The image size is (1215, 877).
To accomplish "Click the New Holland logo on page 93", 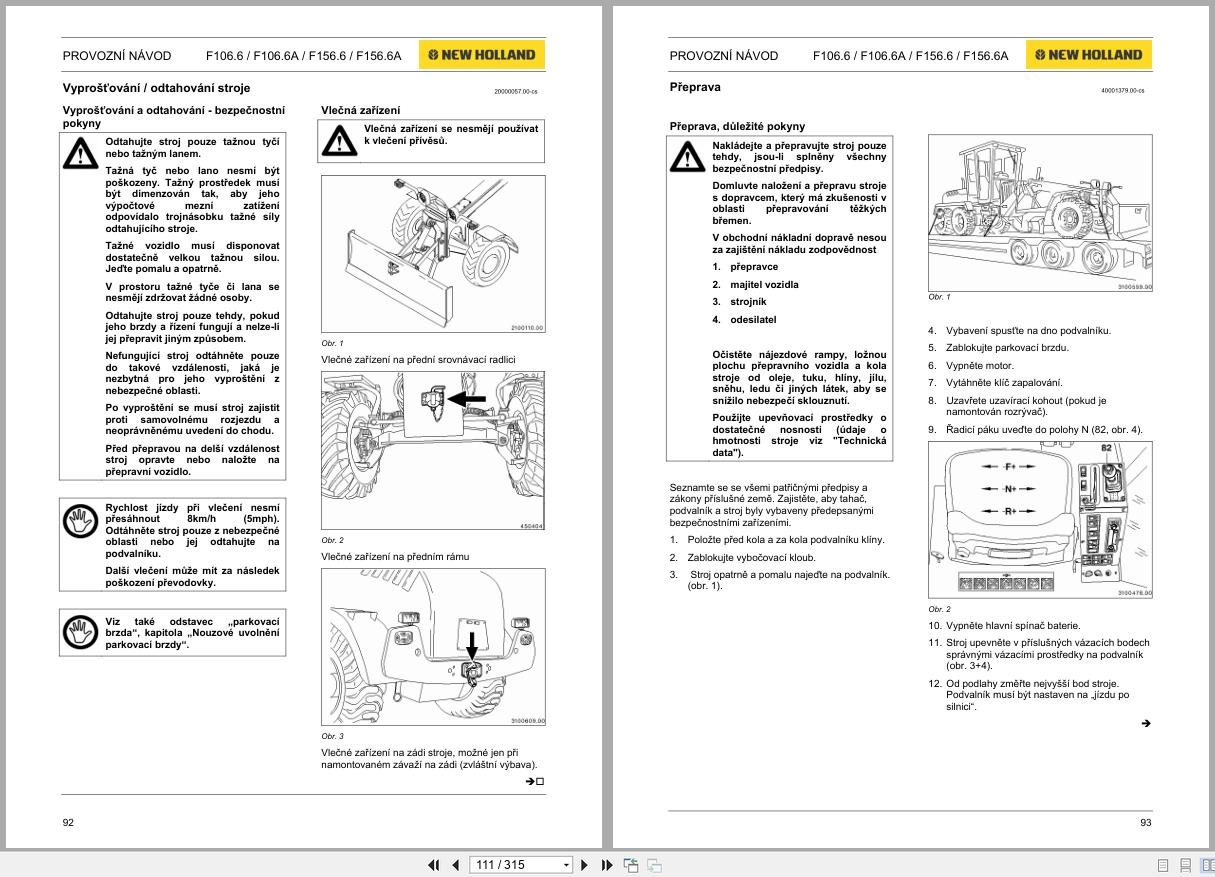I will (x=1089, y=55).
